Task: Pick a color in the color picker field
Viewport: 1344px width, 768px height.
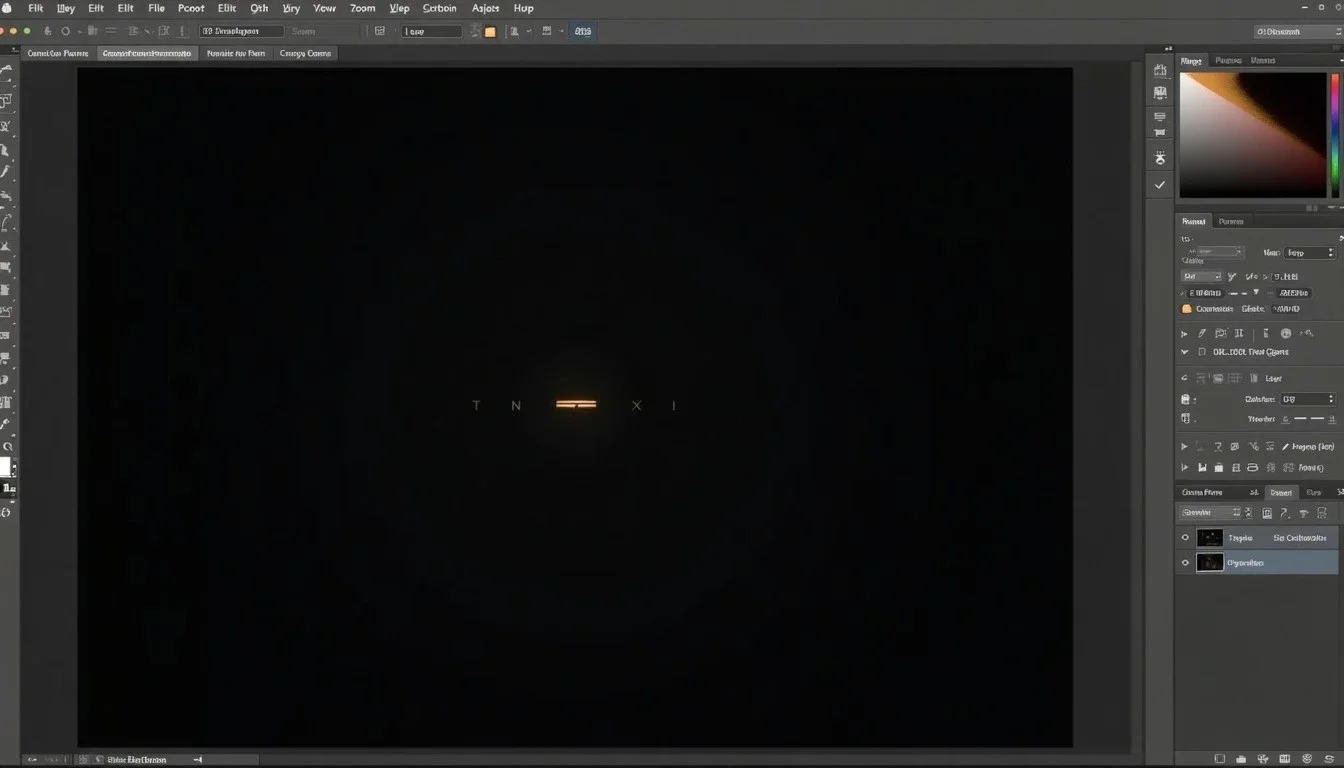Action: pos(1252,135)
